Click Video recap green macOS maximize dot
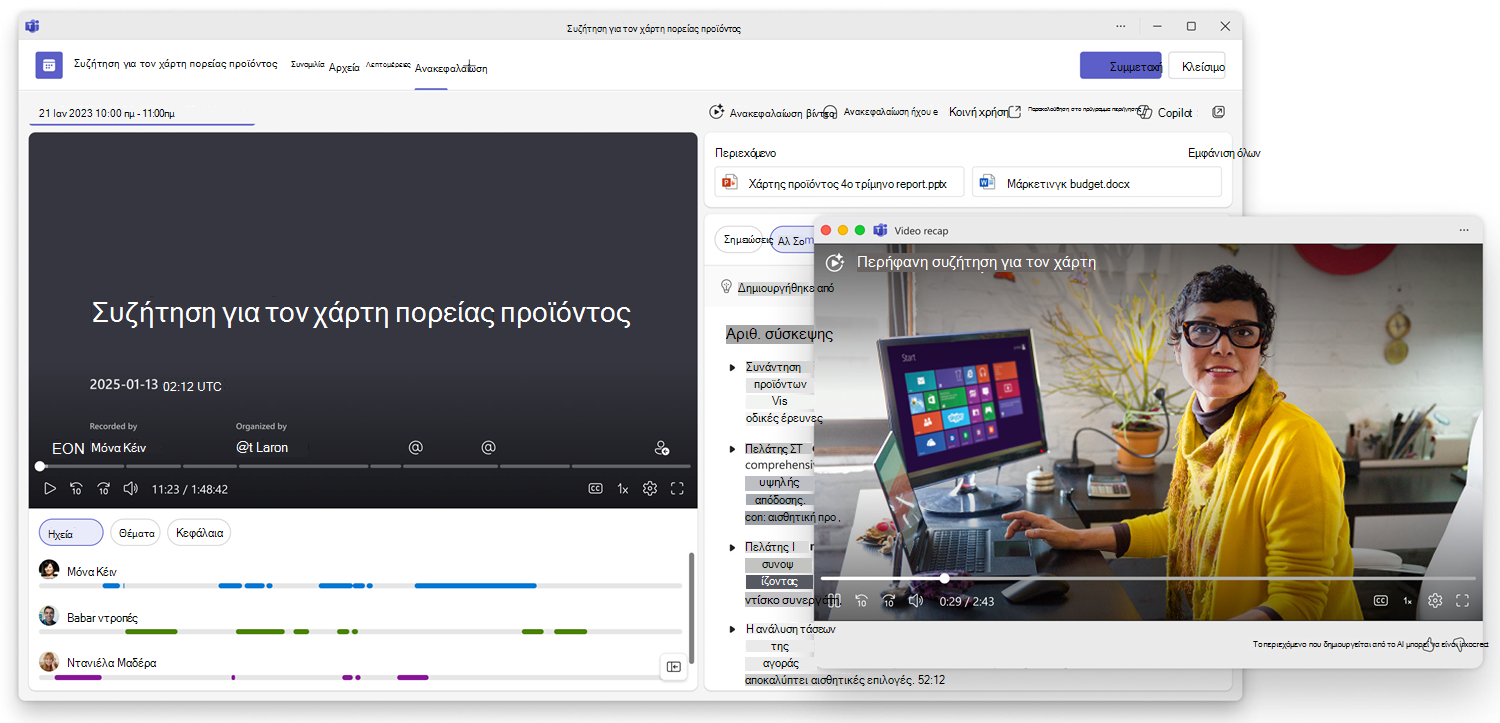Screen dimensions: 1500x723 860,230
